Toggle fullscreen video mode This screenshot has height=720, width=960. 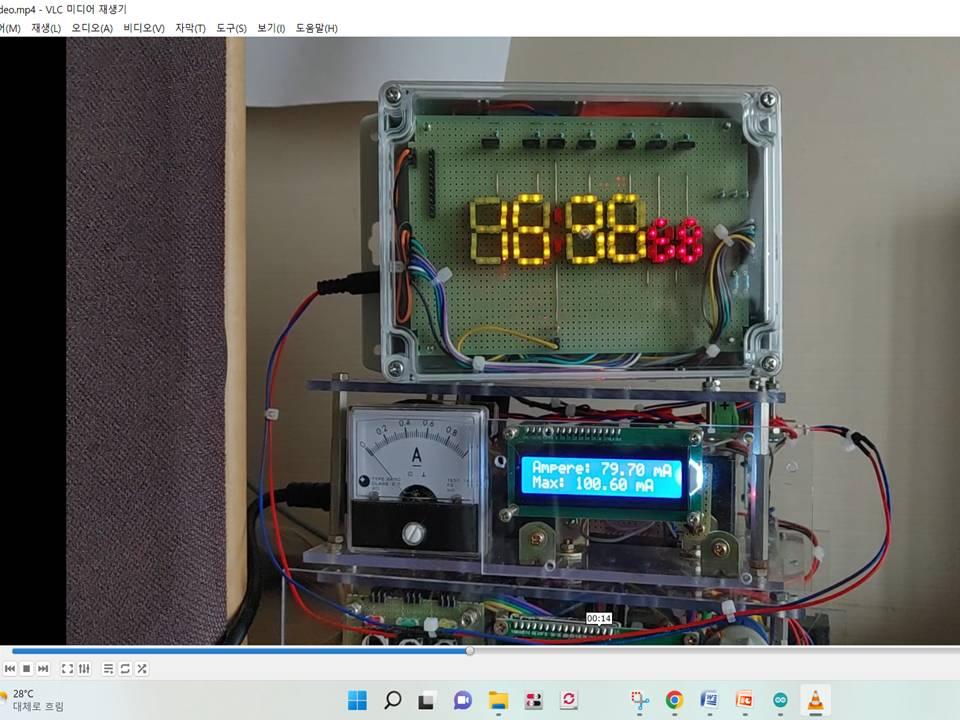click(67, 669)
